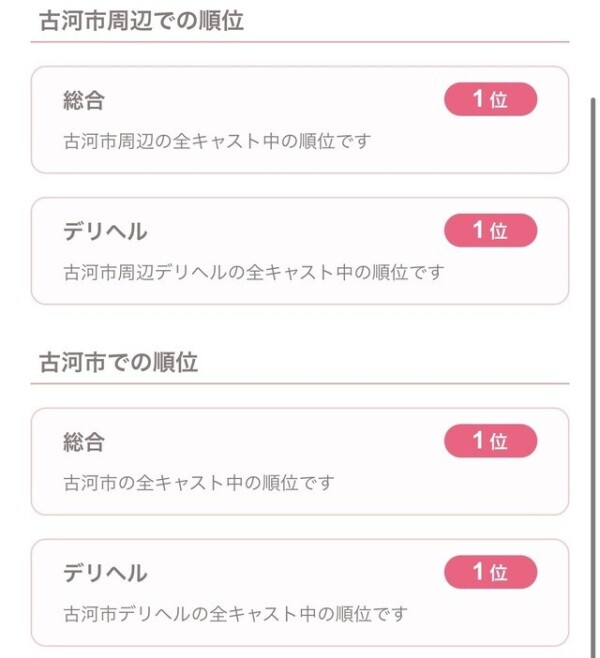
Task: Select the デリヘル title under 古河市周辺での順位
Action: 105,231
